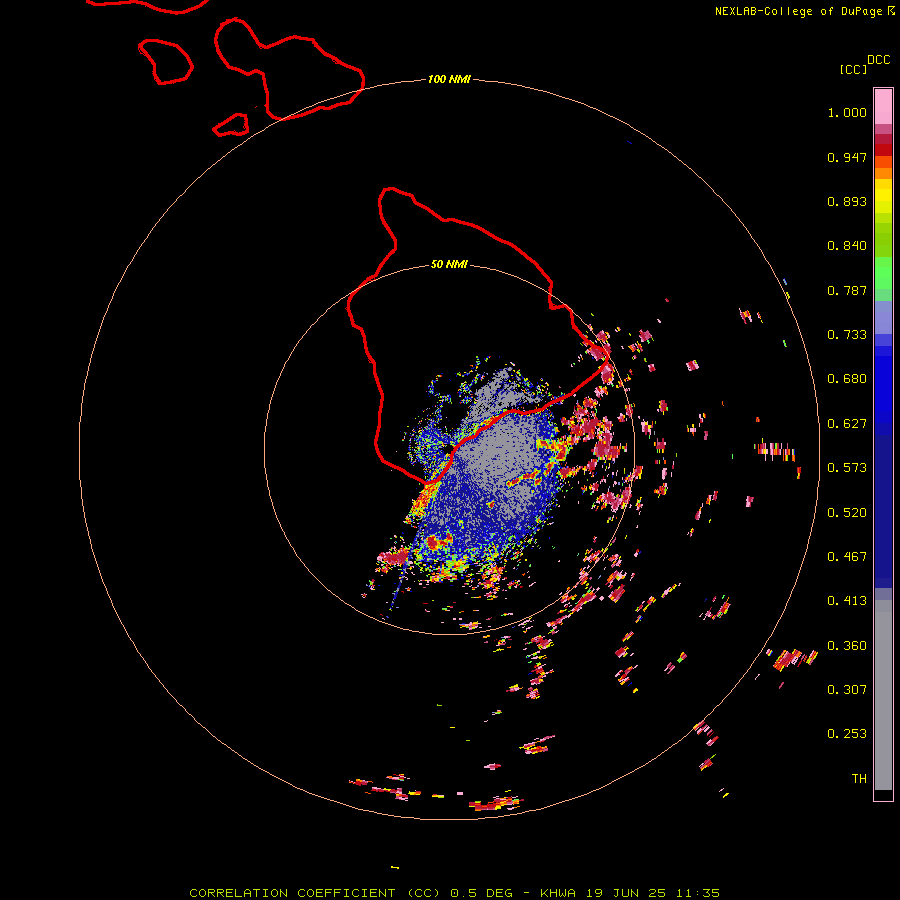Image resolution: width=900 pixels, height=900 pixels.
Task: Click the 0.947 scale value
Action: point(847,157)
